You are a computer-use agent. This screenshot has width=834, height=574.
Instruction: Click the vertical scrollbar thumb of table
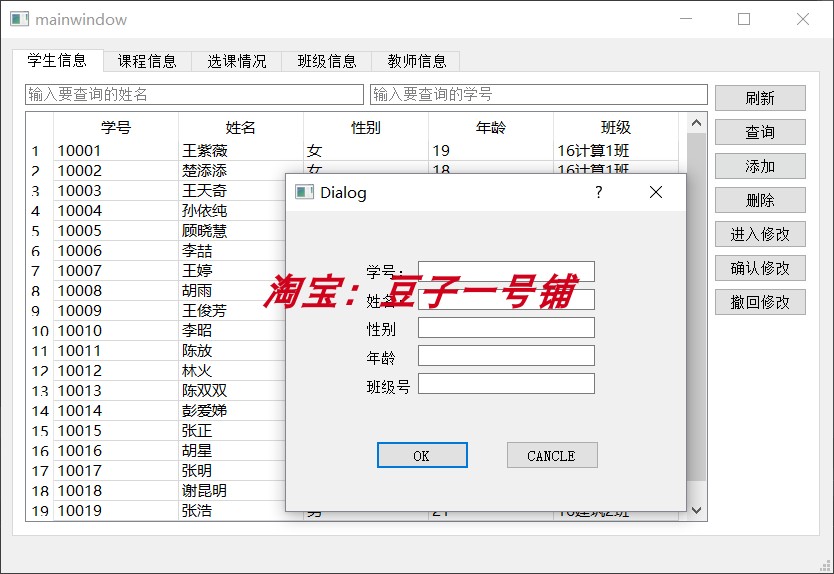[x=697, y=306]
